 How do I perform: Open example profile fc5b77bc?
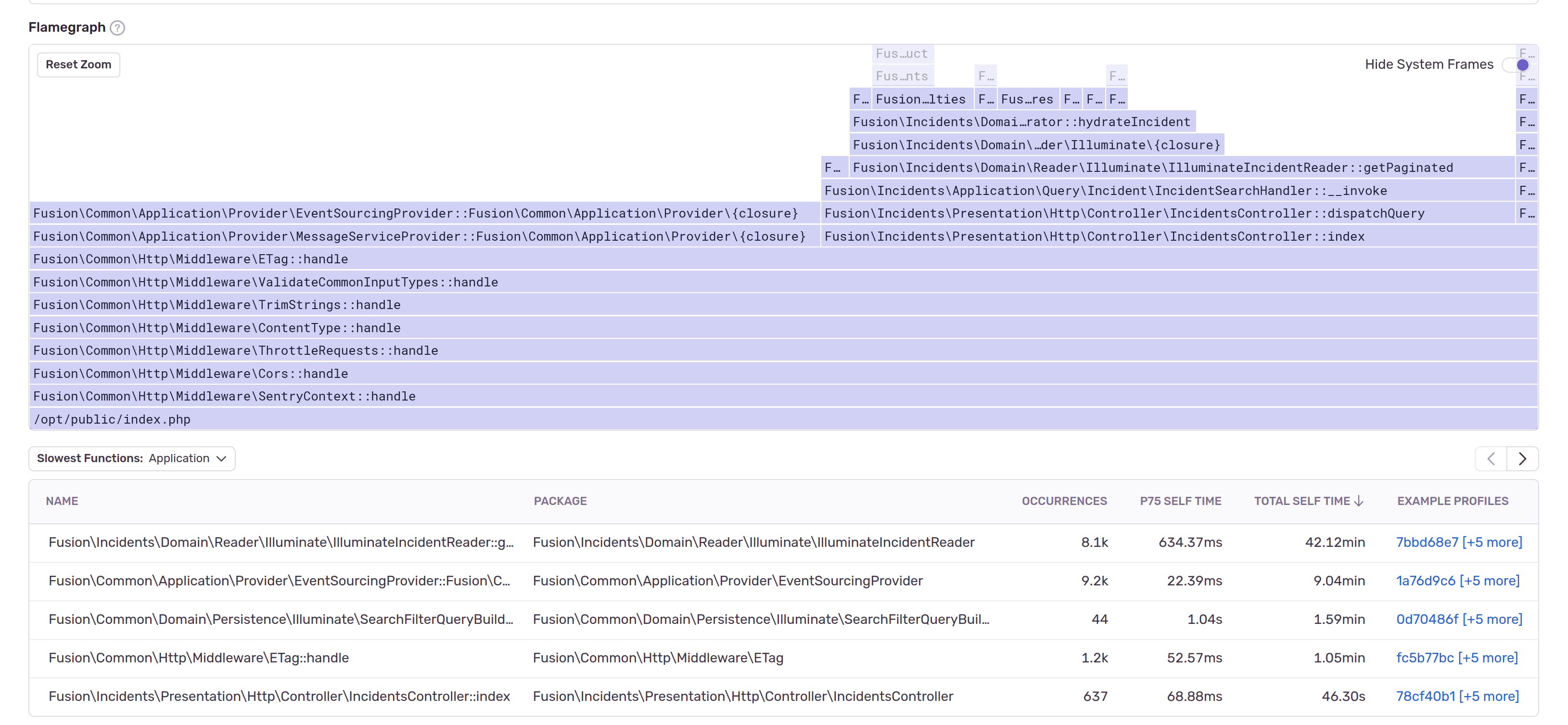point(1424,658)
